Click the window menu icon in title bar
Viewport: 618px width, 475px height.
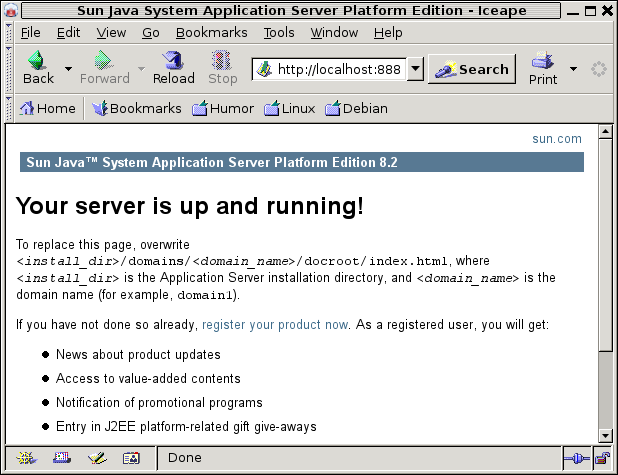tap(11, 10)
